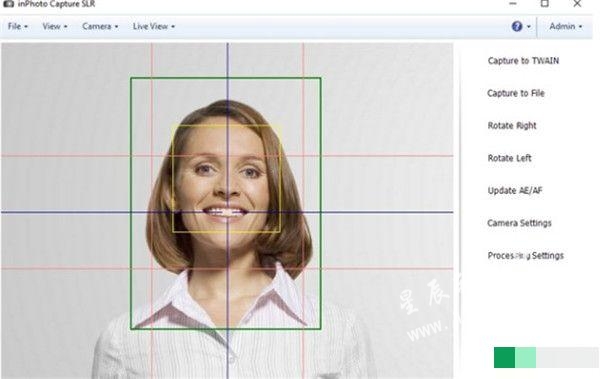
Task: Click Update AE/AF
Action: pyautogui.click(x=515, y=190)
